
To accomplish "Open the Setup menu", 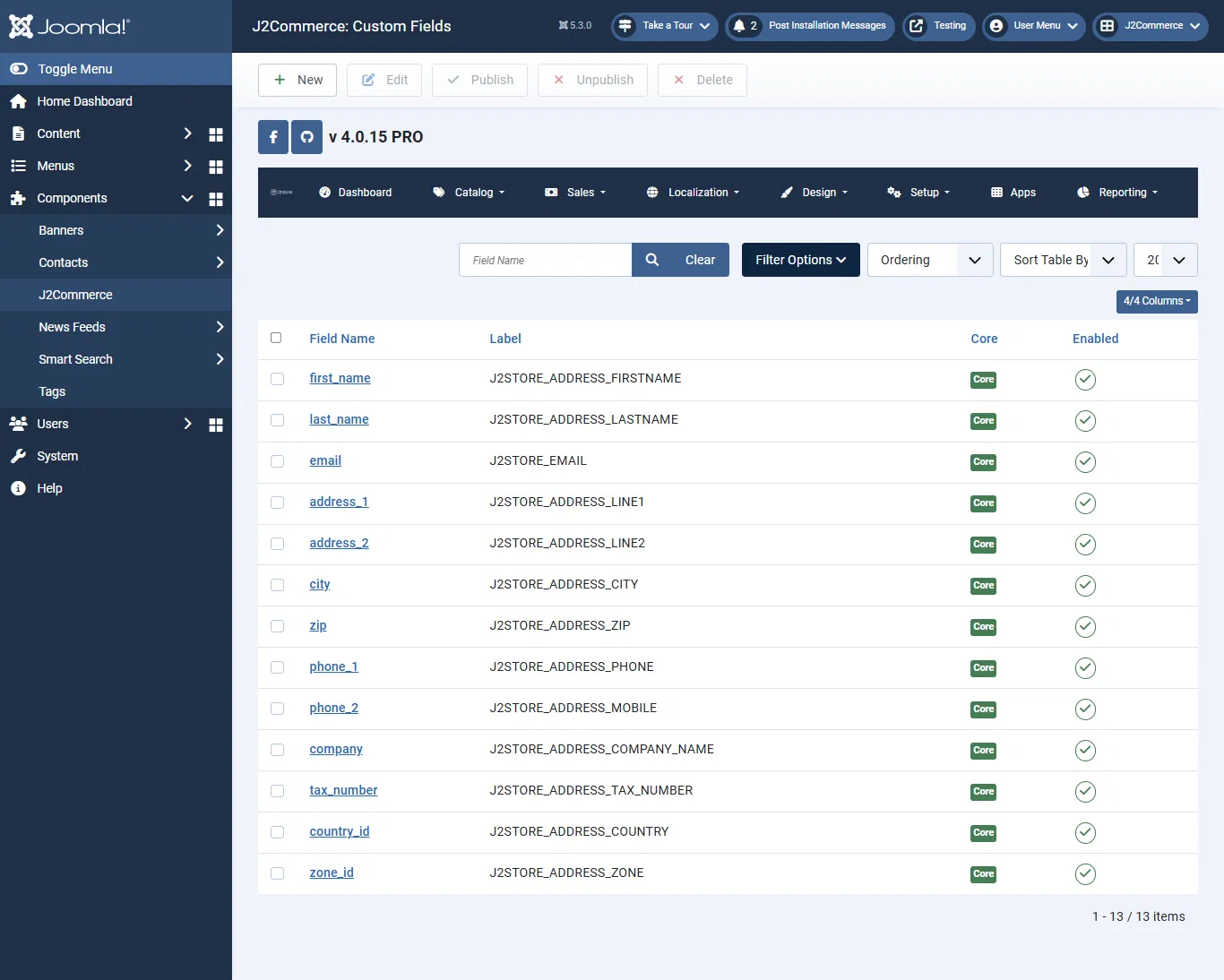I will [x=918, y=193].
